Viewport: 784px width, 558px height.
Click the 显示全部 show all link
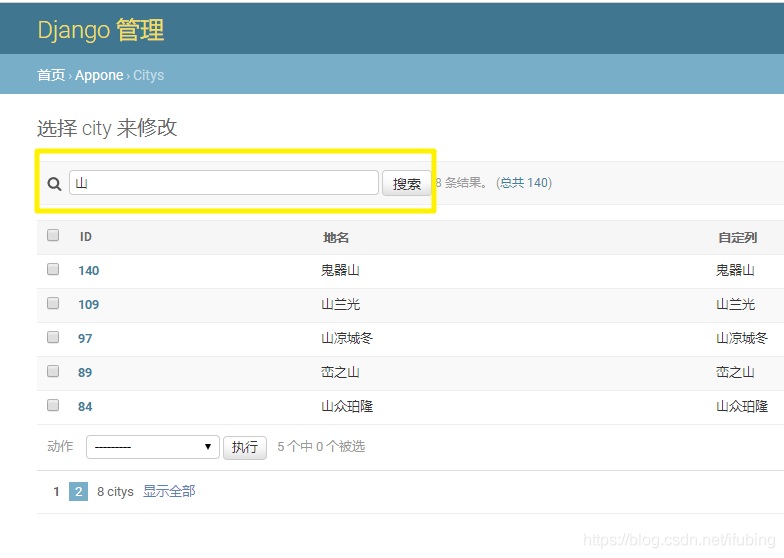point(169,491)
